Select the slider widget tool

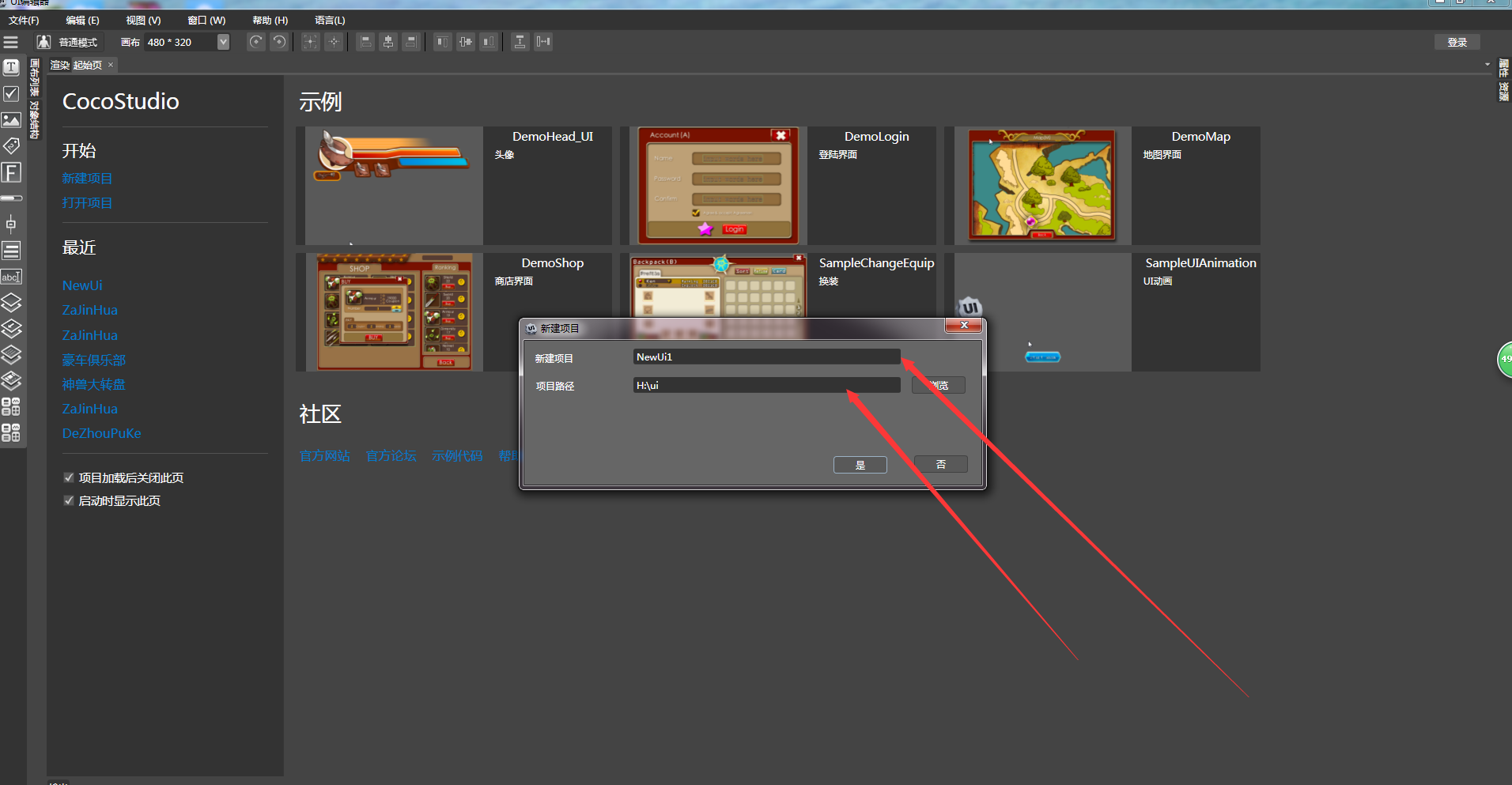pos(11,224)
